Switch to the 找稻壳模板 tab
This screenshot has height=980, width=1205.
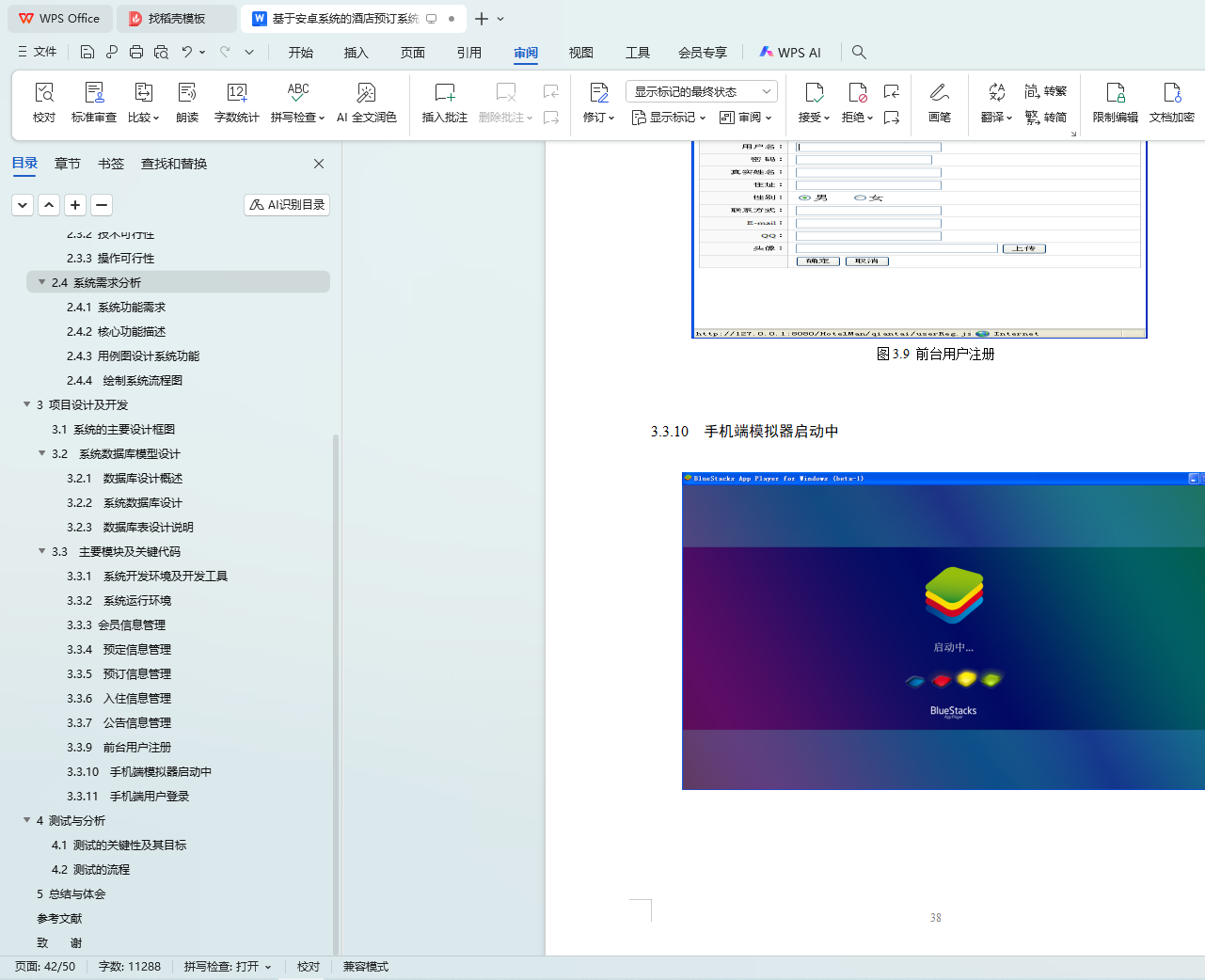coord(177,19)
